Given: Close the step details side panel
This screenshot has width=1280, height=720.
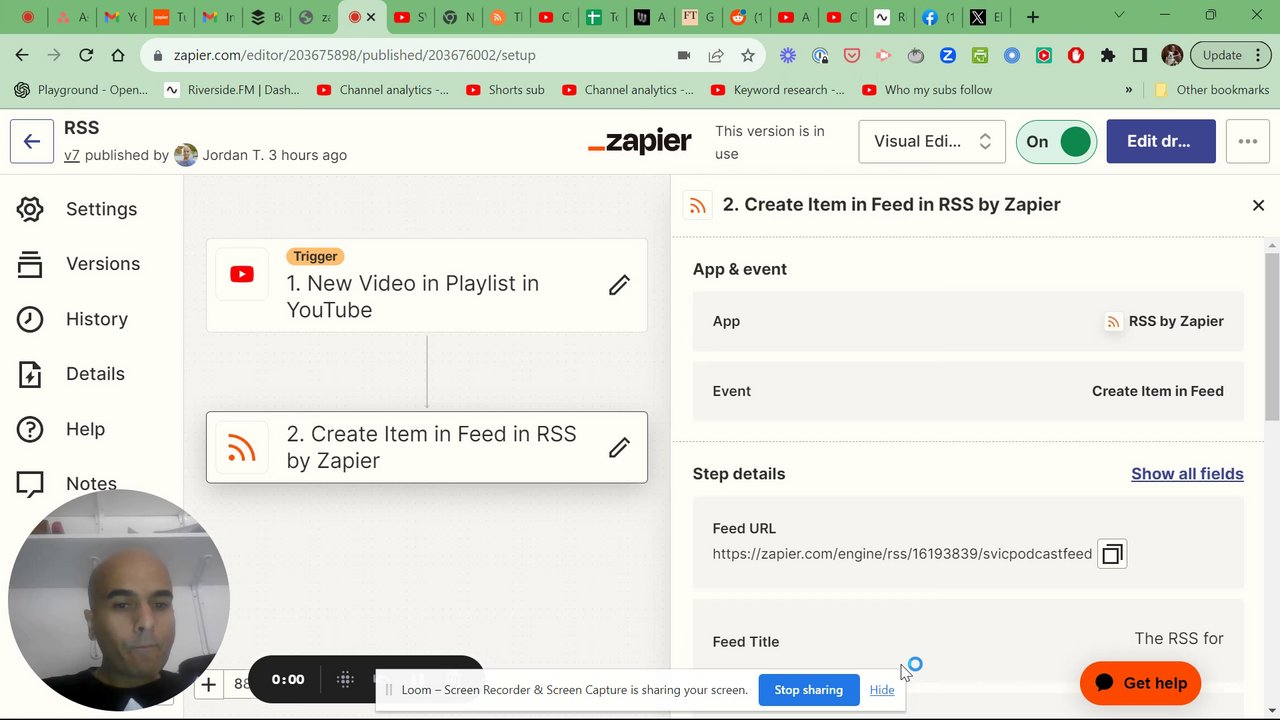Looking at the screenshot, I should tap(1258, 205).
